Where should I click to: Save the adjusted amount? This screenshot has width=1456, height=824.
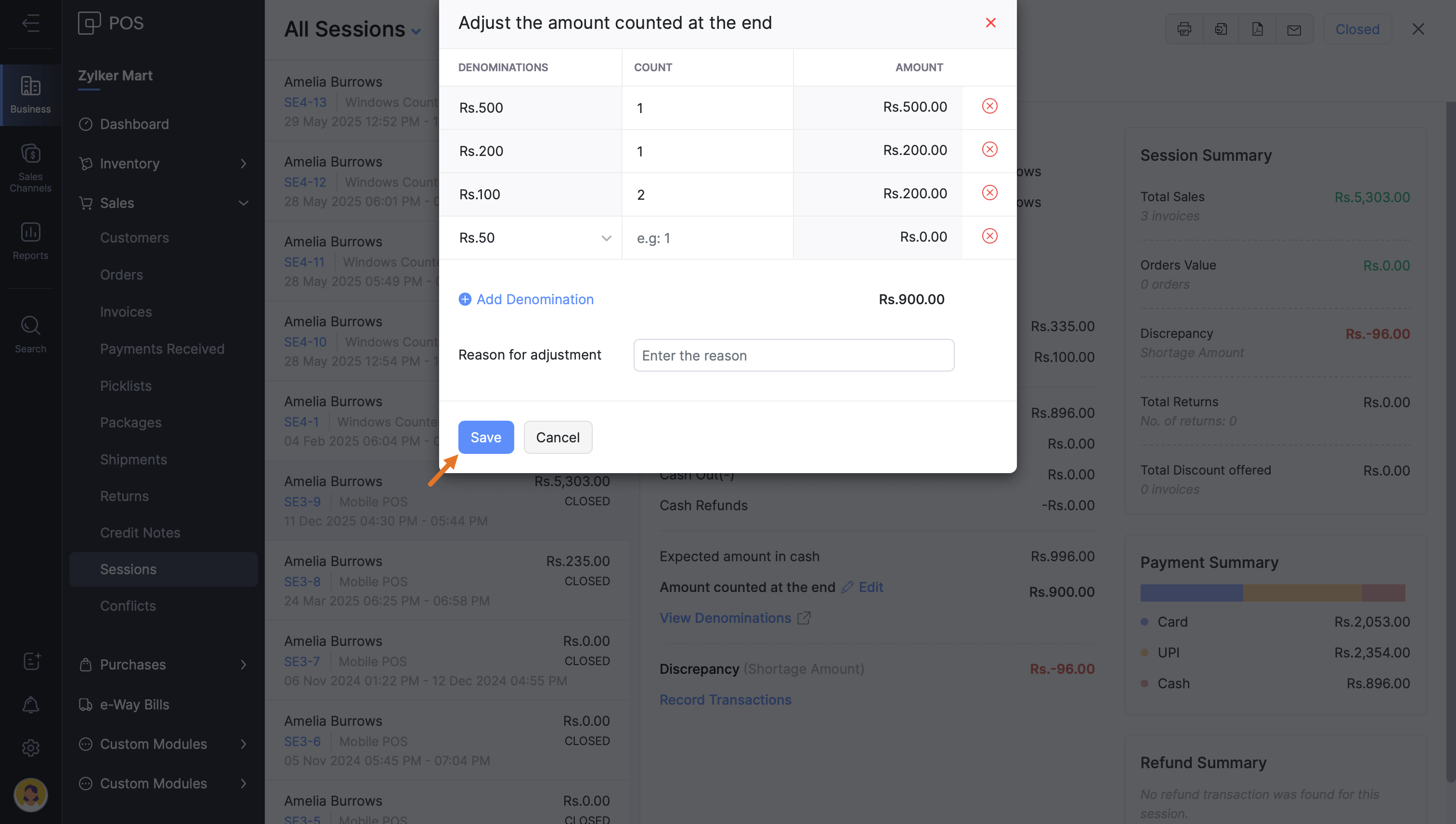486,437
